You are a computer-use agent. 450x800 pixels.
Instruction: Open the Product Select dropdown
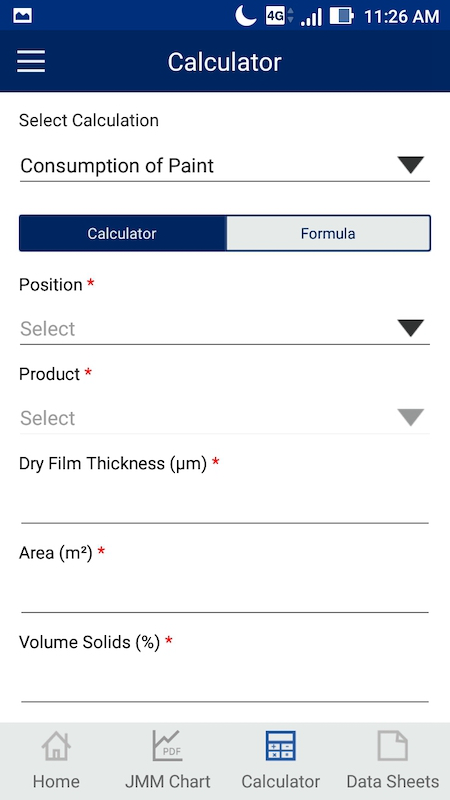tap(225, 418)
